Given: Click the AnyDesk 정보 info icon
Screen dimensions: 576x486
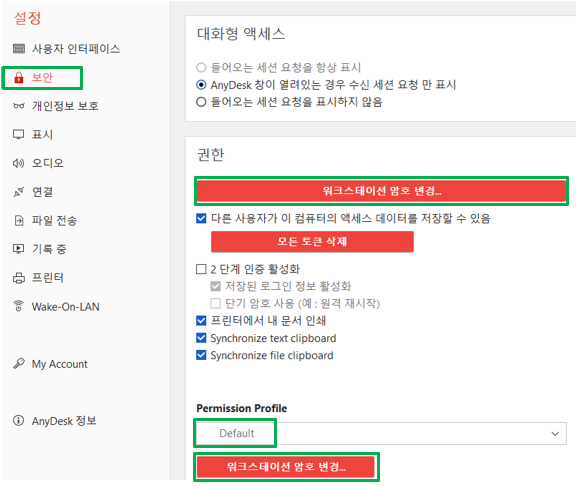Looking at the screenshot, I should (19, 421).
